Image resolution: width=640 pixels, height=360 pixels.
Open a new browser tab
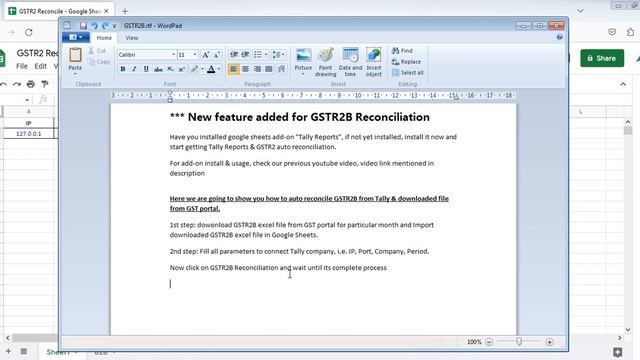(x=125, y=11)
